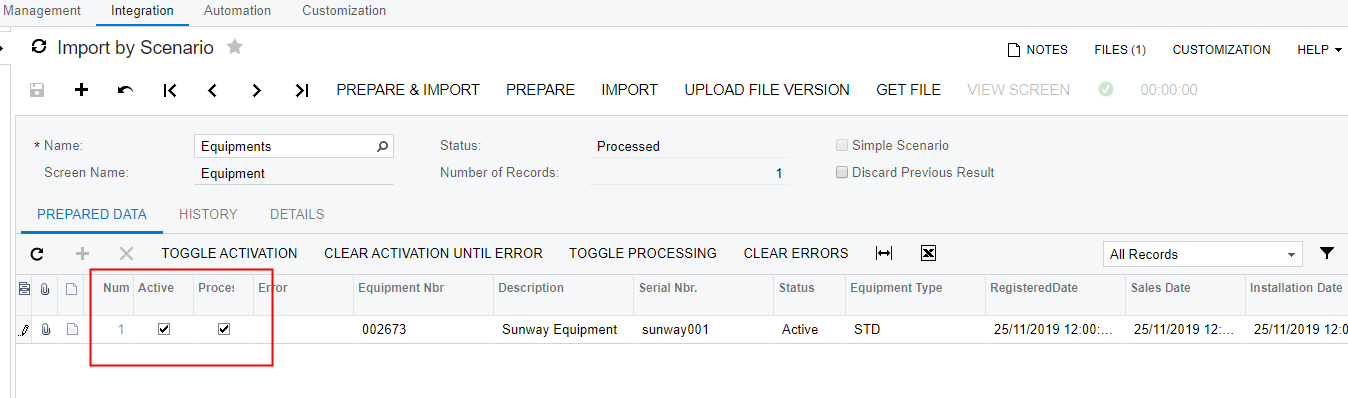This screenshot has height=398, width=1348.
Task: Click PREPARE & IMPORT button
Action: 408,90
